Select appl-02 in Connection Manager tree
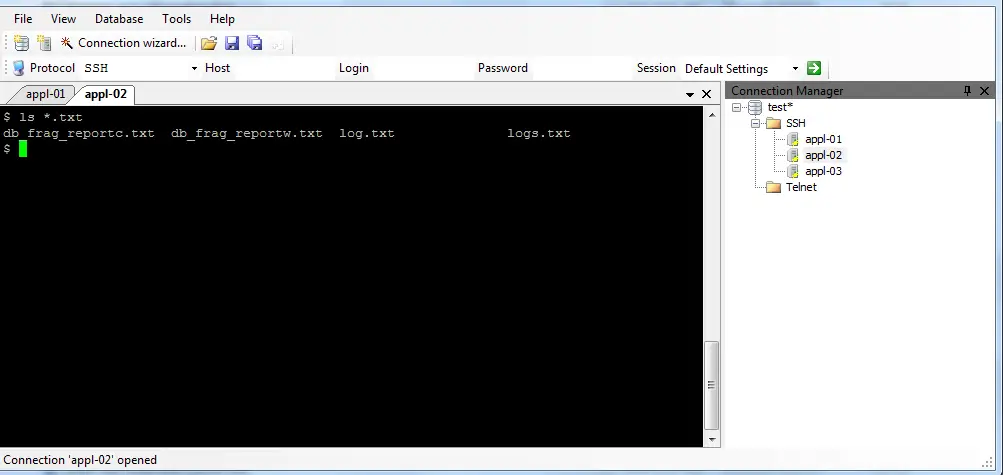 [x=823, y=155]
